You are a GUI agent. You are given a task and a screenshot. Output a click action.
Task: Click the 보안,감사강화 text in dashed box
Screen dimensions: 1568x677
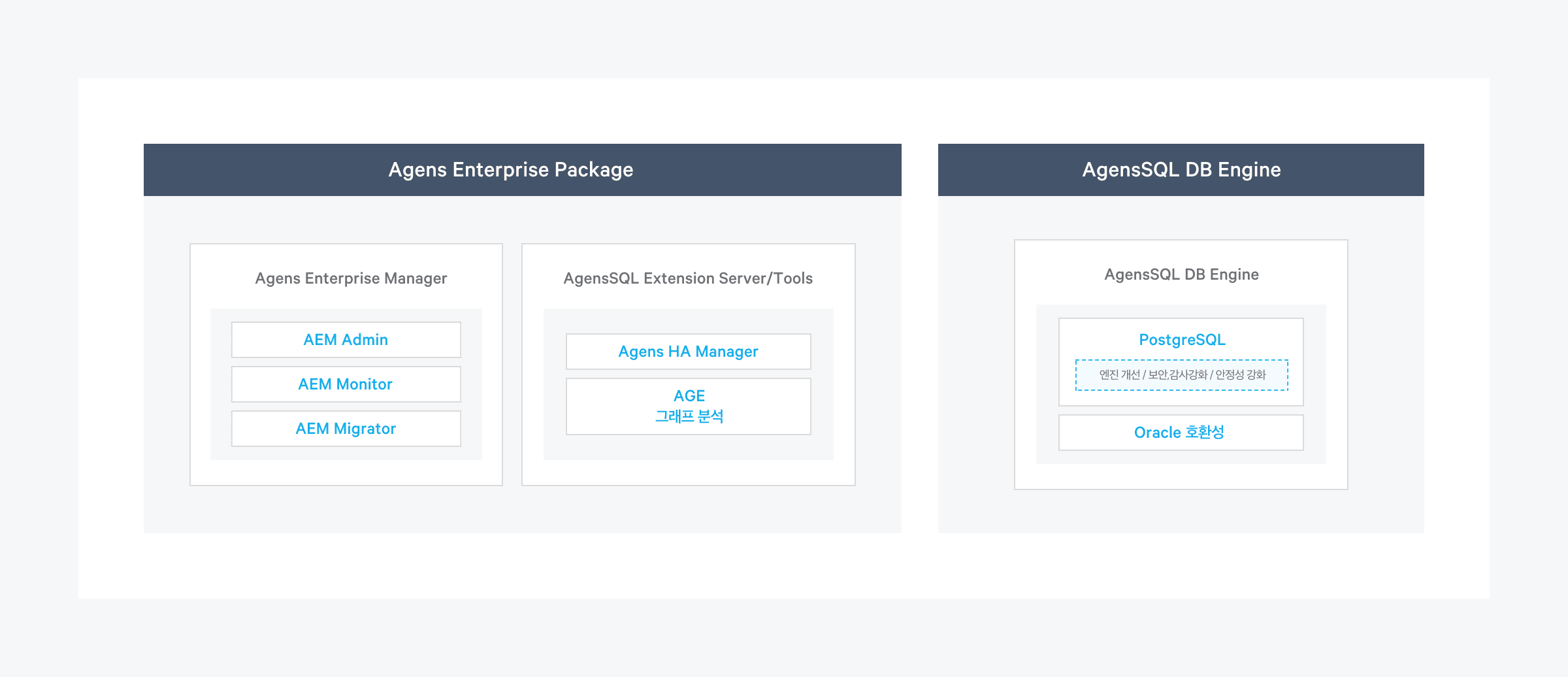coord(1178,375)
